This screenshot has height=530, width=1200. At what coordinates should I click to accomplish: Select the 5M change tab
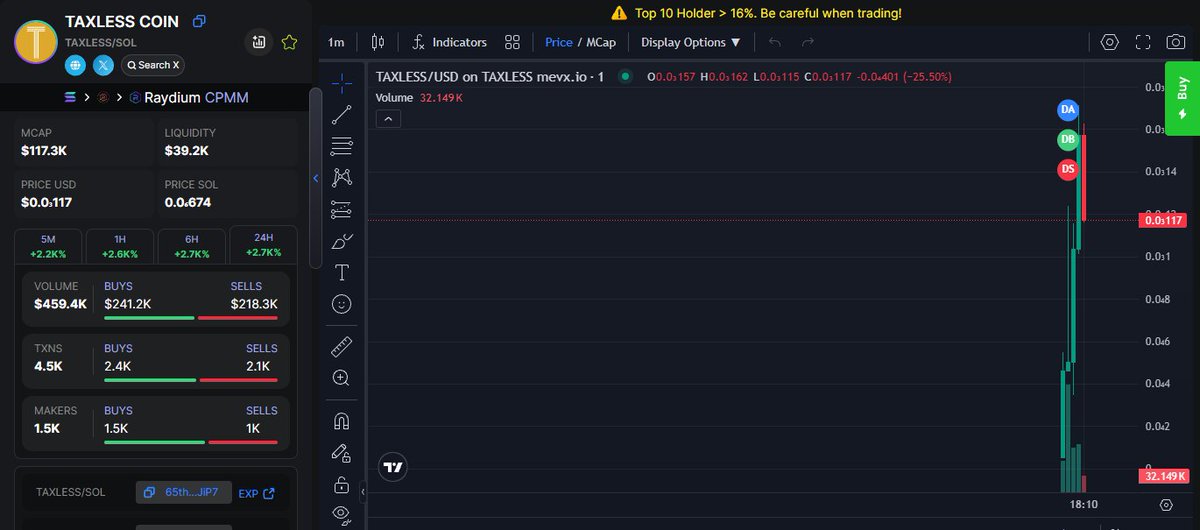[x=48, y=246]
